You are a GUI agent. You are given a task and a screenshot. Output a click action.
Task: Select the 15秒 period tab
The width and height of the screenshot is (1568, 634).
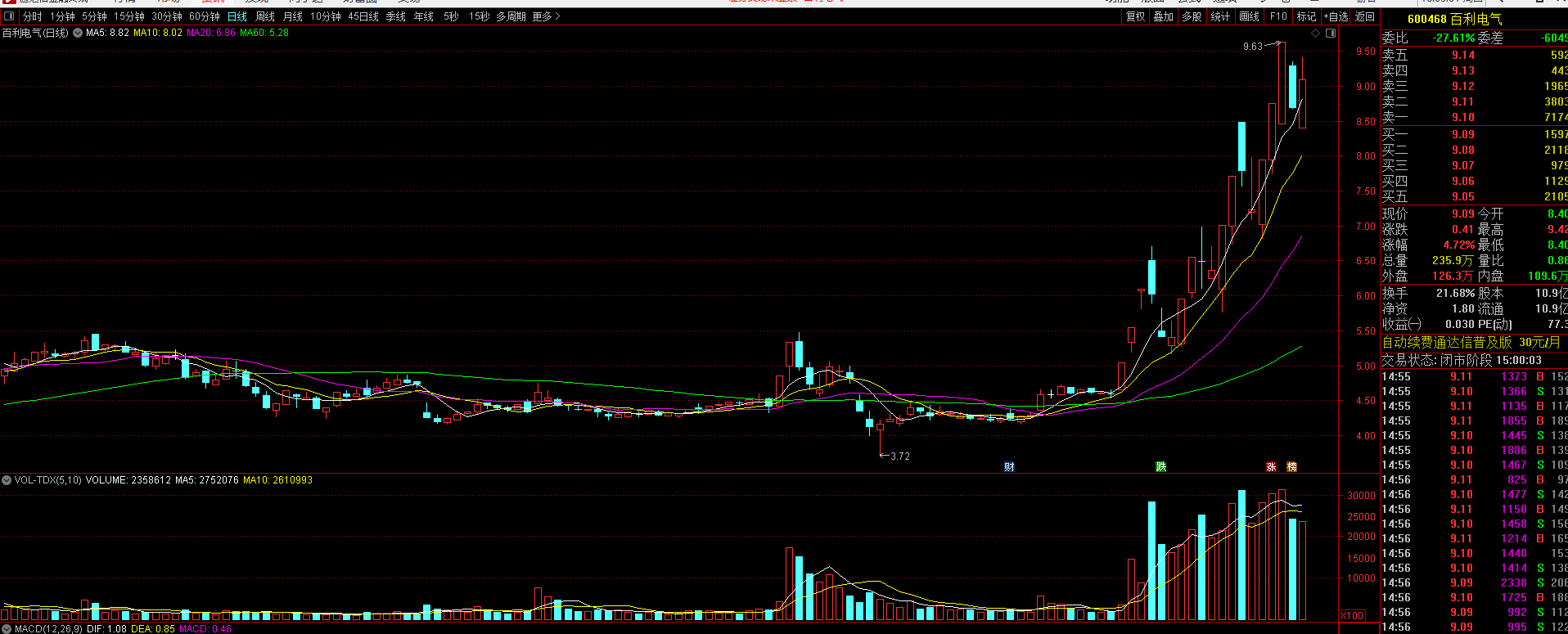(480, 16)
